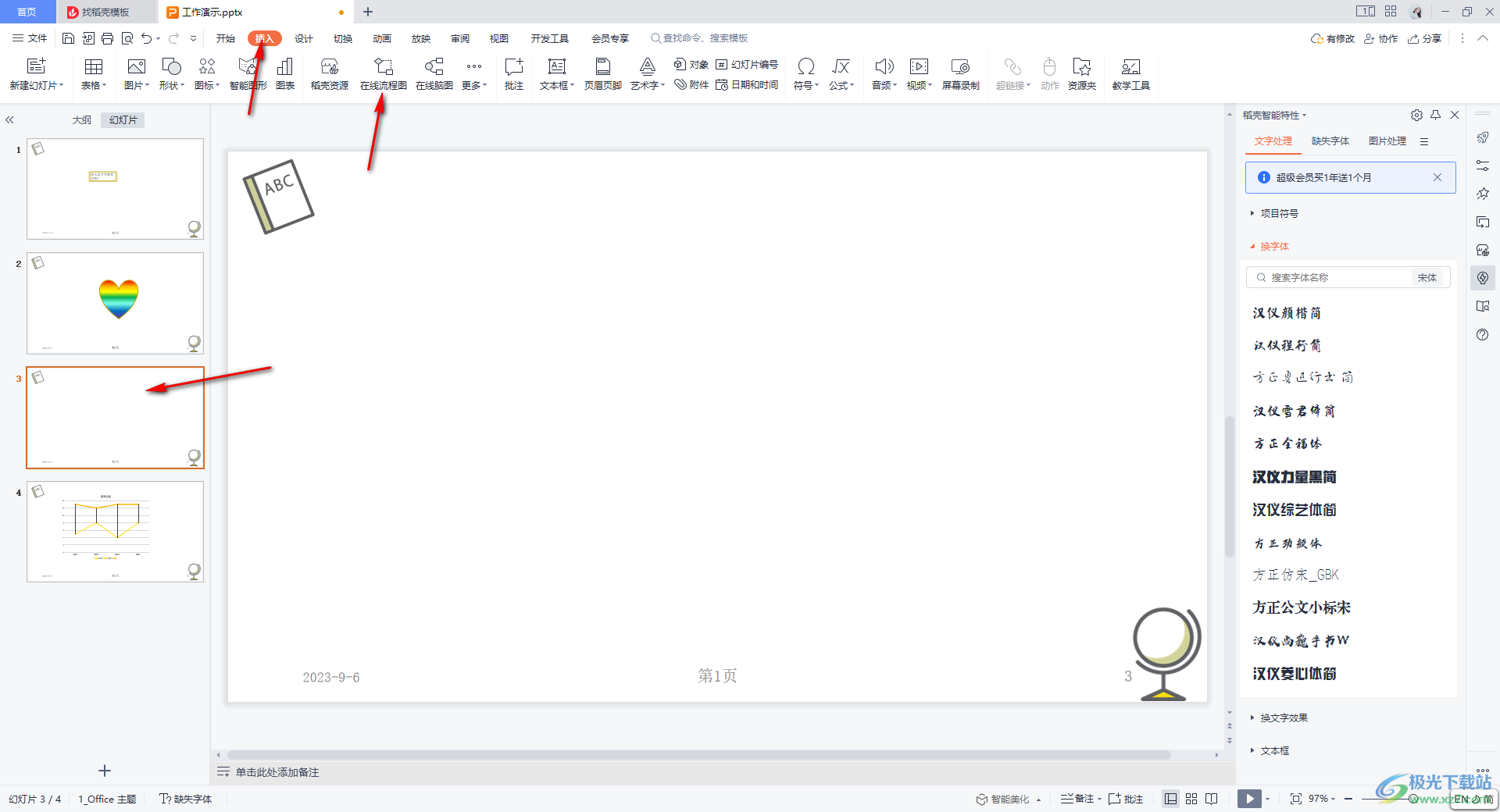Insert 艺术字 word art
1500x812 pixels.
[x=648, y=75]
